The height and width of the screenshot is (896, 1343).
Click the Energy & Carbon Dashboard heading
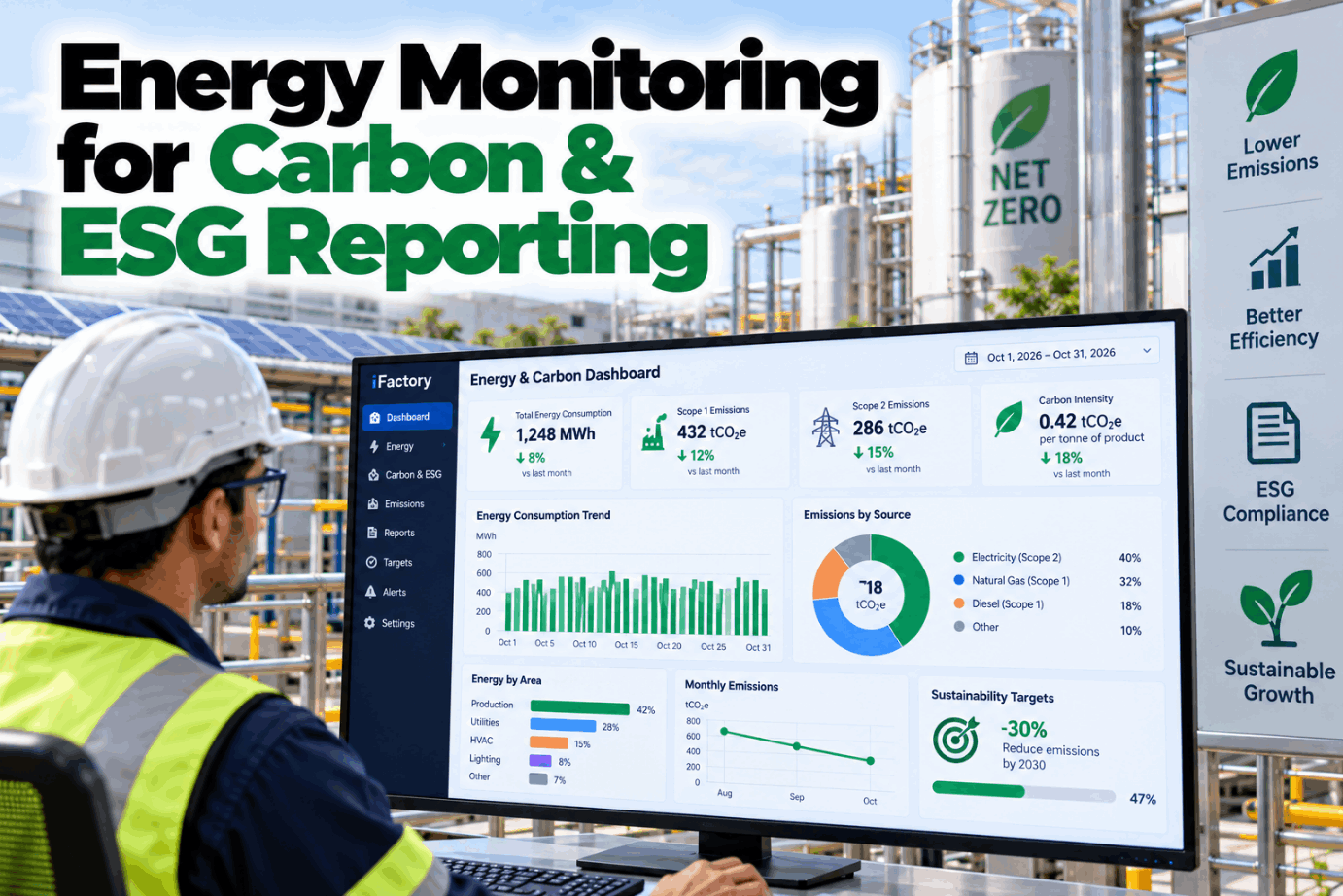coord(565,376)
